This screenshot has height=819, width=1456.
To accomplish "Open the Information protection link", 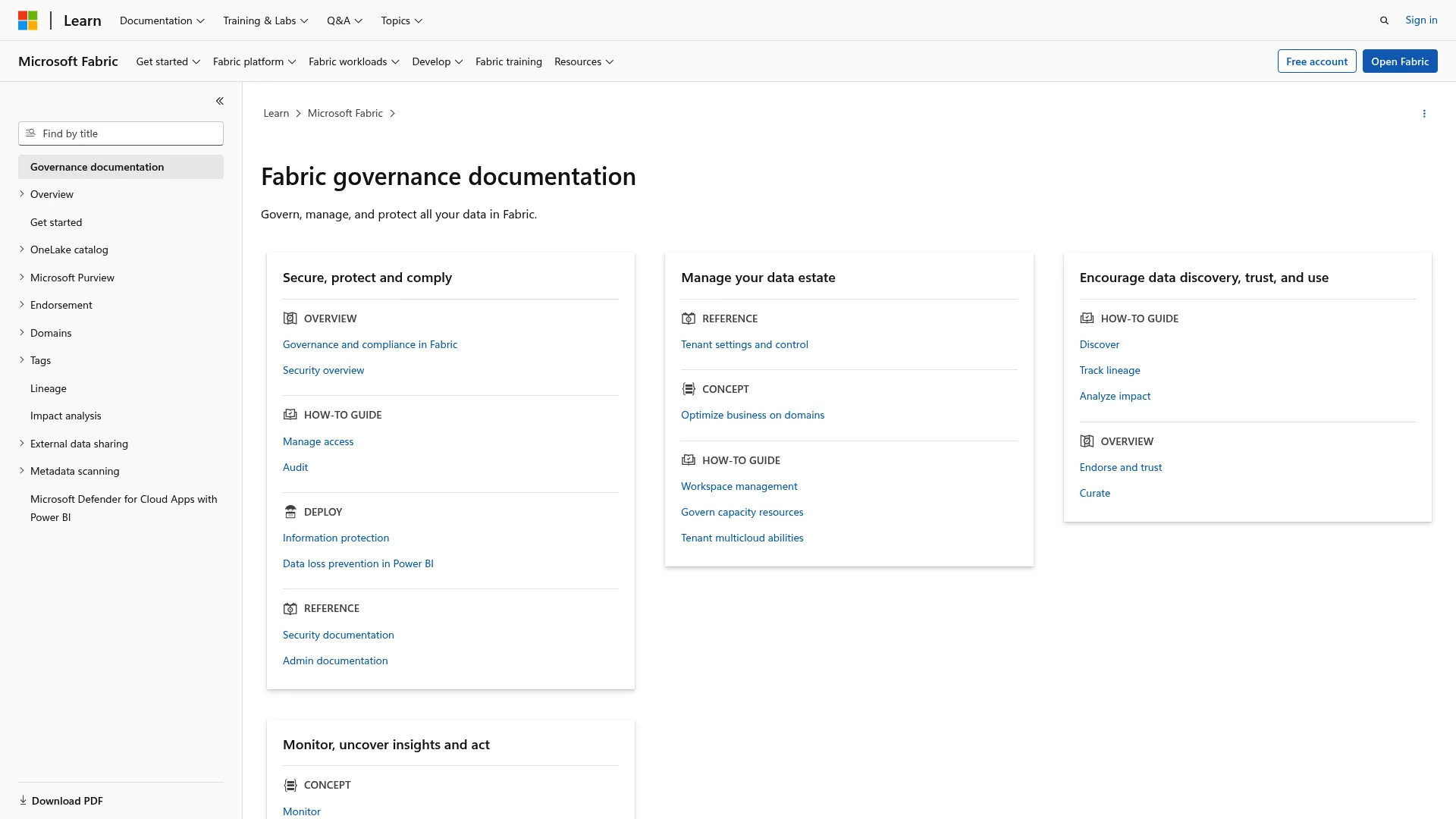I will pyautogui.click(x=336, y=538).
